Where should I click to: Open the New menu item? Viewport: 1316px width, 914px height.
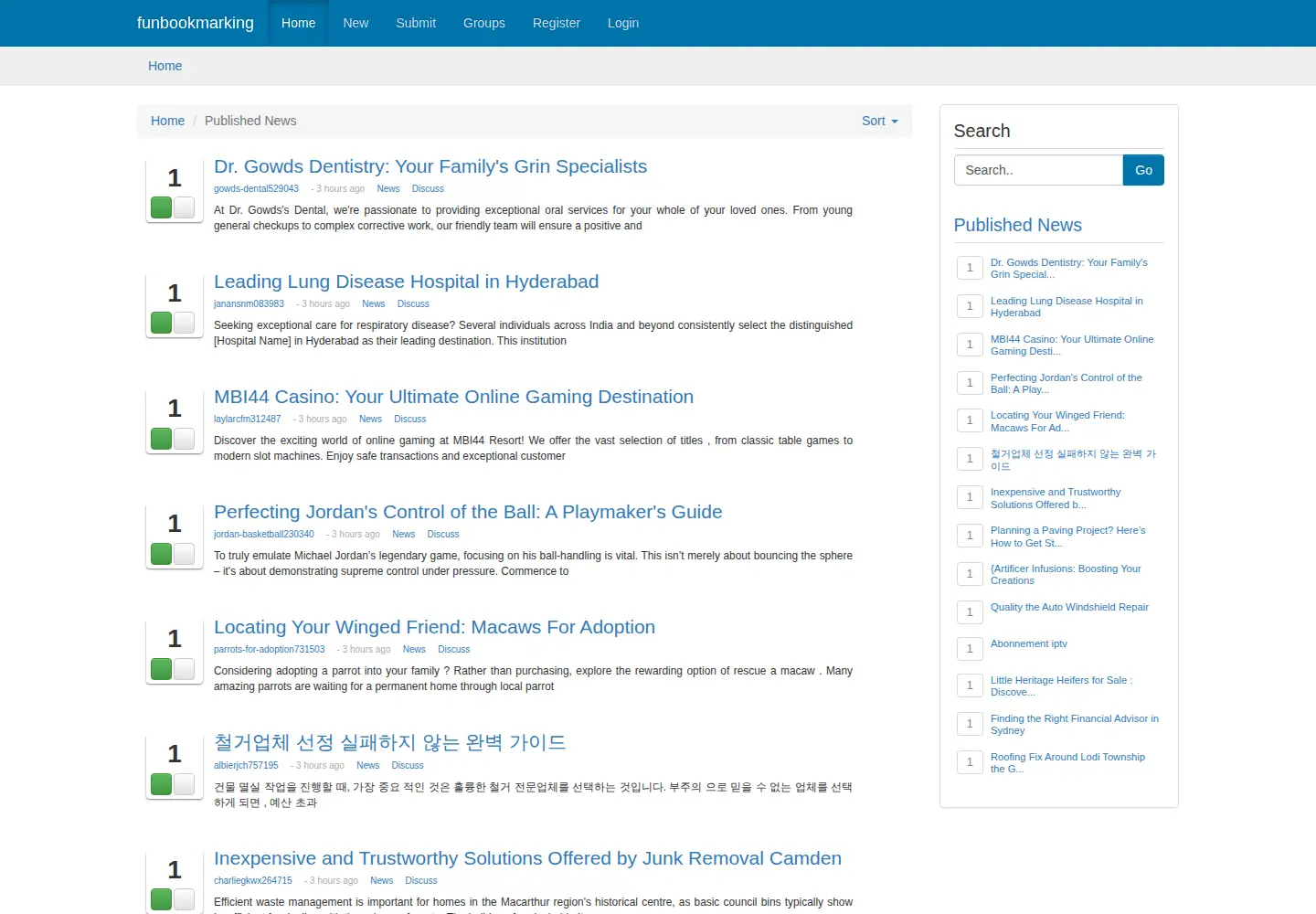pyautogui.click(x=356, y=23)
